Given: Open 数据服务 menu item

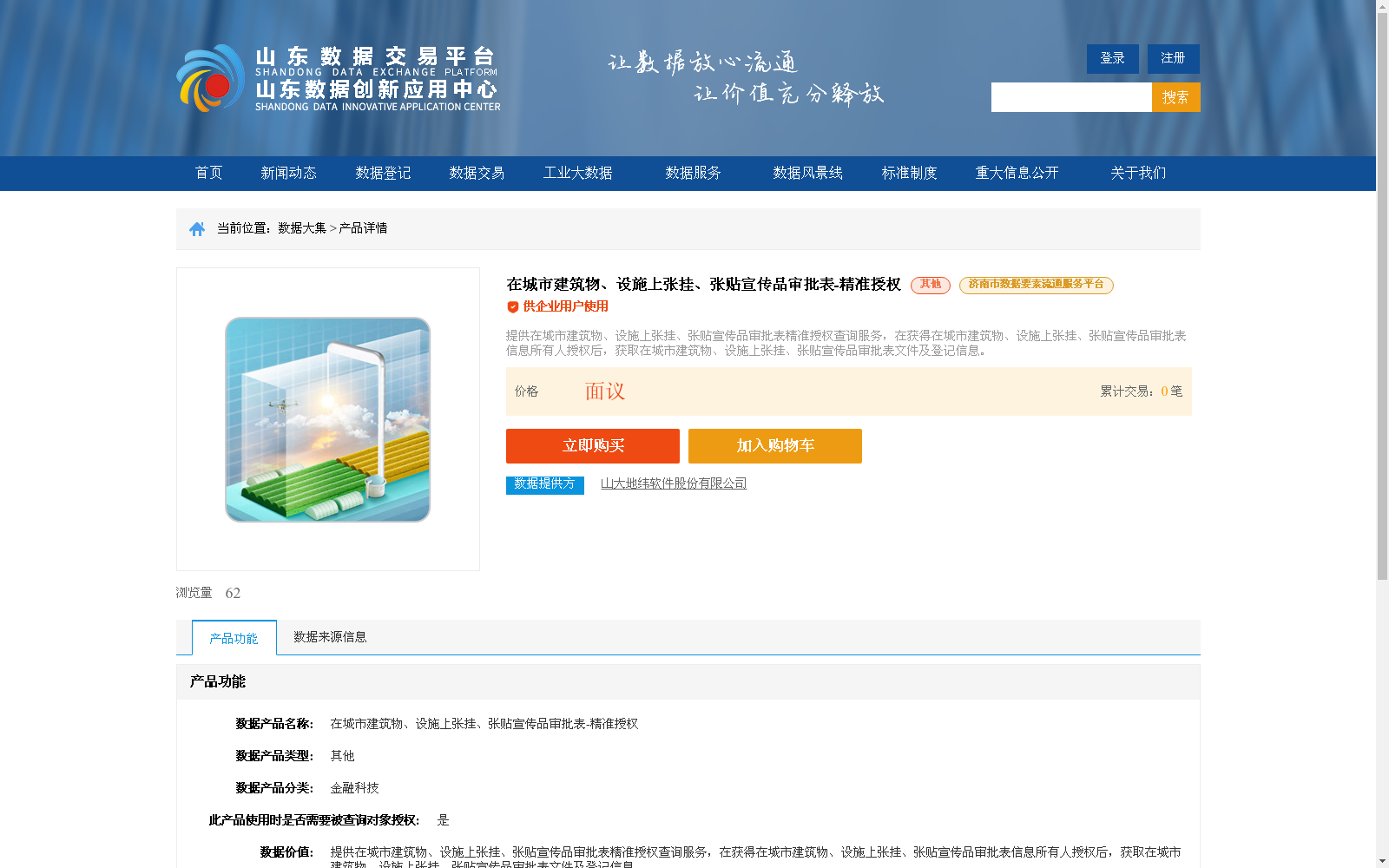Looking at the screenshot, I should (x=694, y=173).
